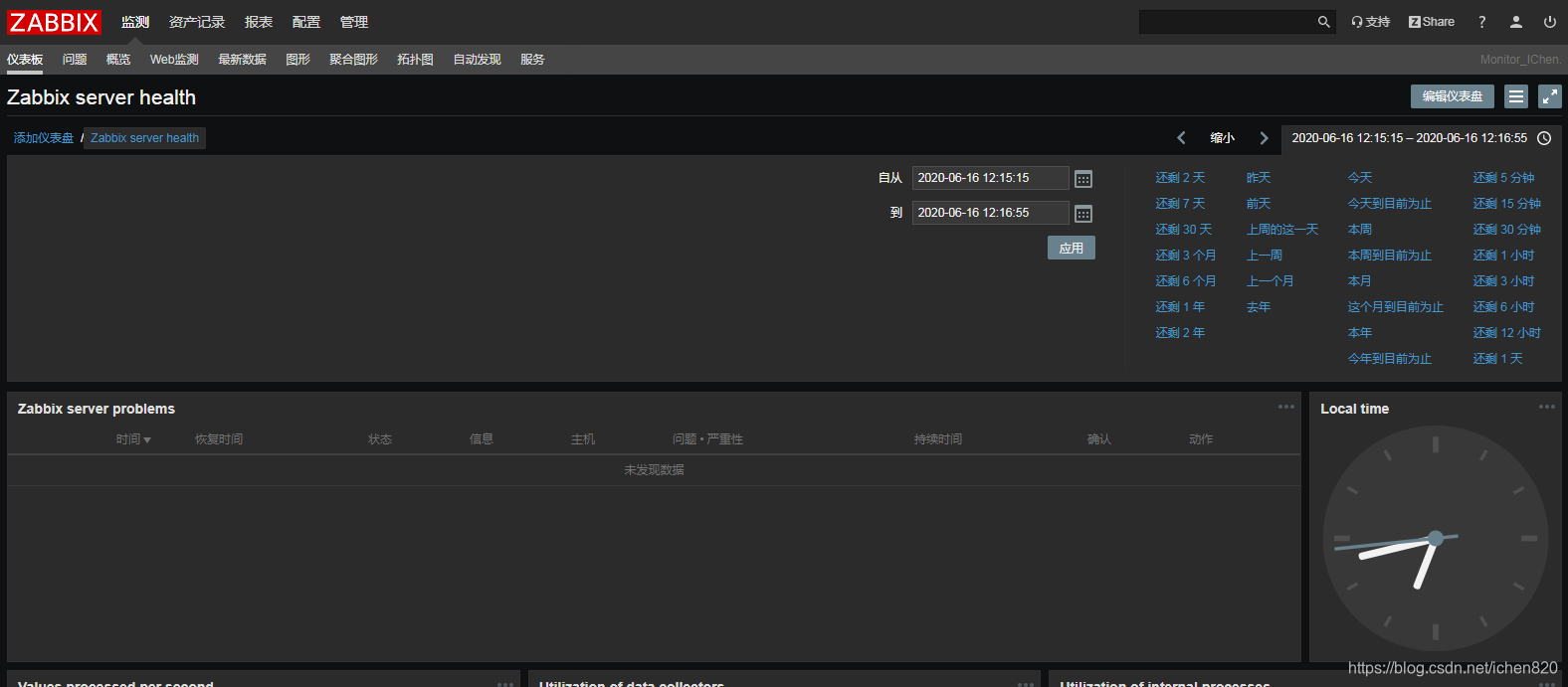Open Zabbix server problems widget menu
Image resolution: width=1568 pixels, height=687 pixels.
[1286, 407]
